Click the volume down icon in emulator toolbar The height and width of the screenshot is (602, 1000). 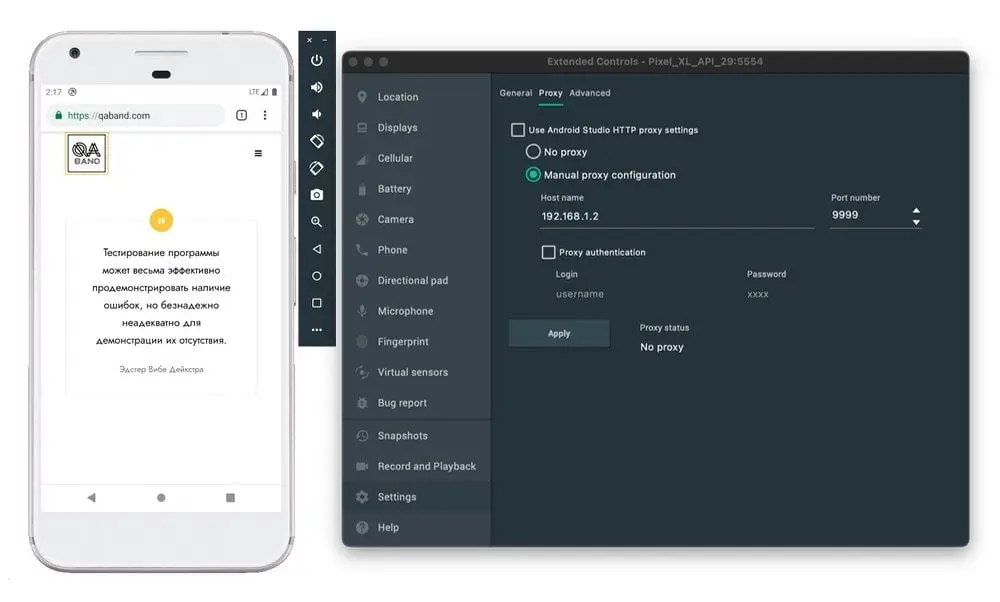[x=317, y=114]
